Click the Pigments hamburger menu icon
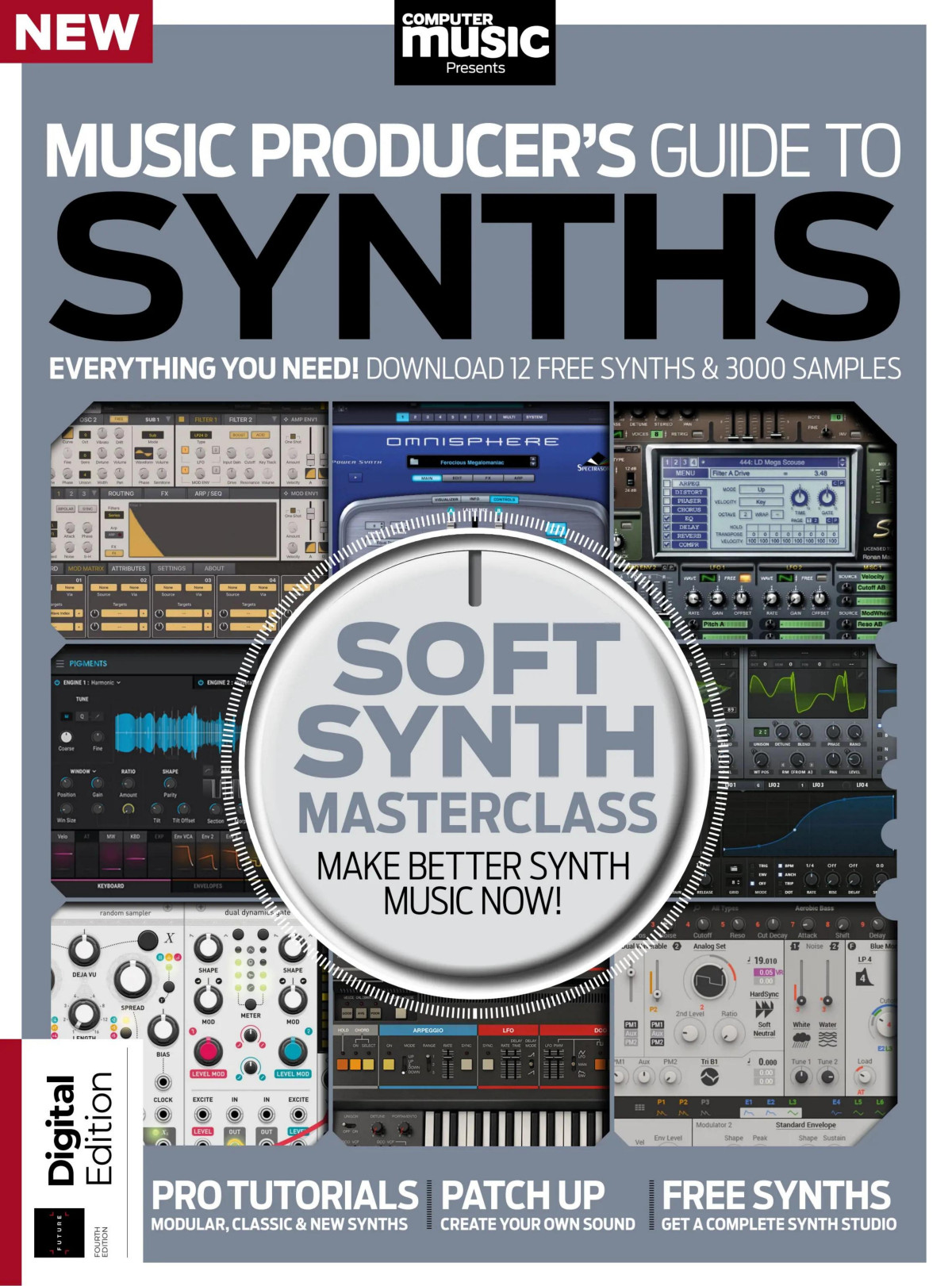Viewport: 952px width, 1286px height. (x=59, y=663)
